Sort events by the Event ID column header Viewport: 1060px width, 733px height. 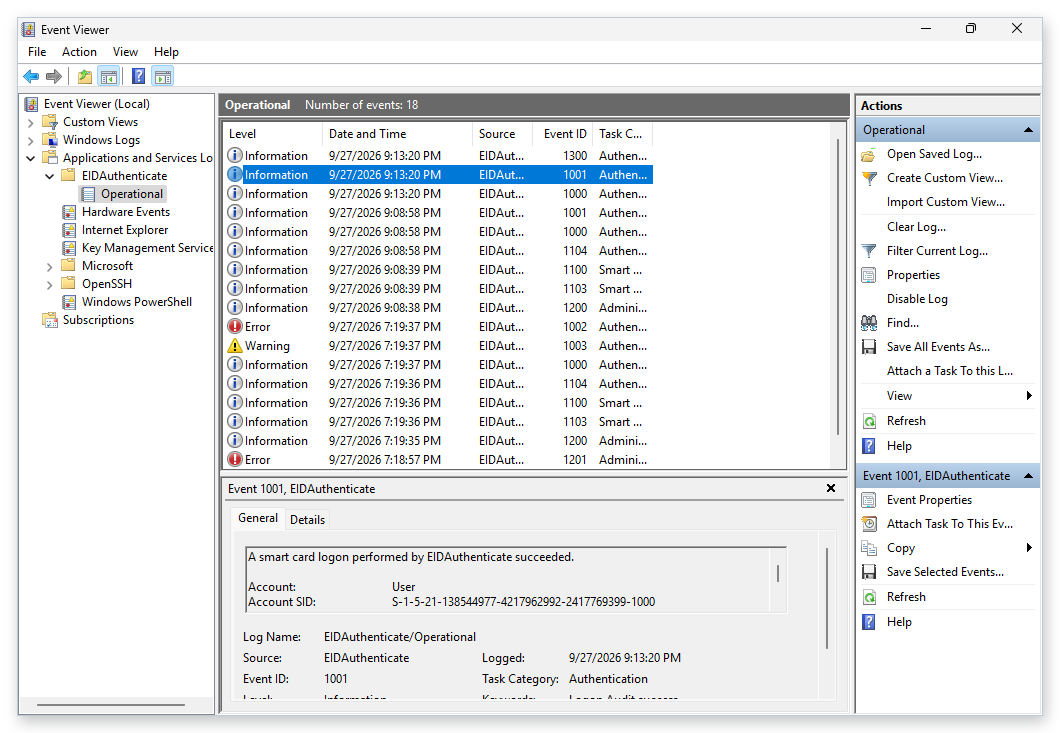(x=564, y=134)
